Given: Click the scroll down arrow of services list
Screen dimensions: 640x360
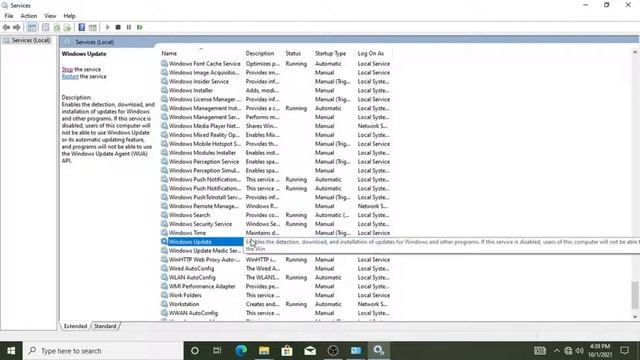Looking at the screenshot, I should pyautogui.click(x=635, y=316).
